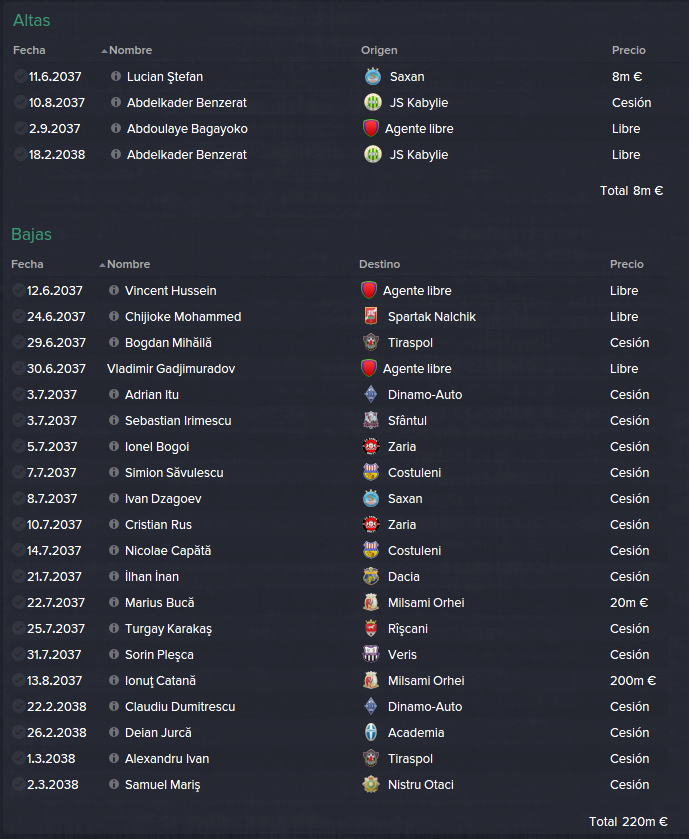Click the JS Kabylie badge in the 10.8.2037 row
Screen dimensions: 689x839
[x=373, y=102]
